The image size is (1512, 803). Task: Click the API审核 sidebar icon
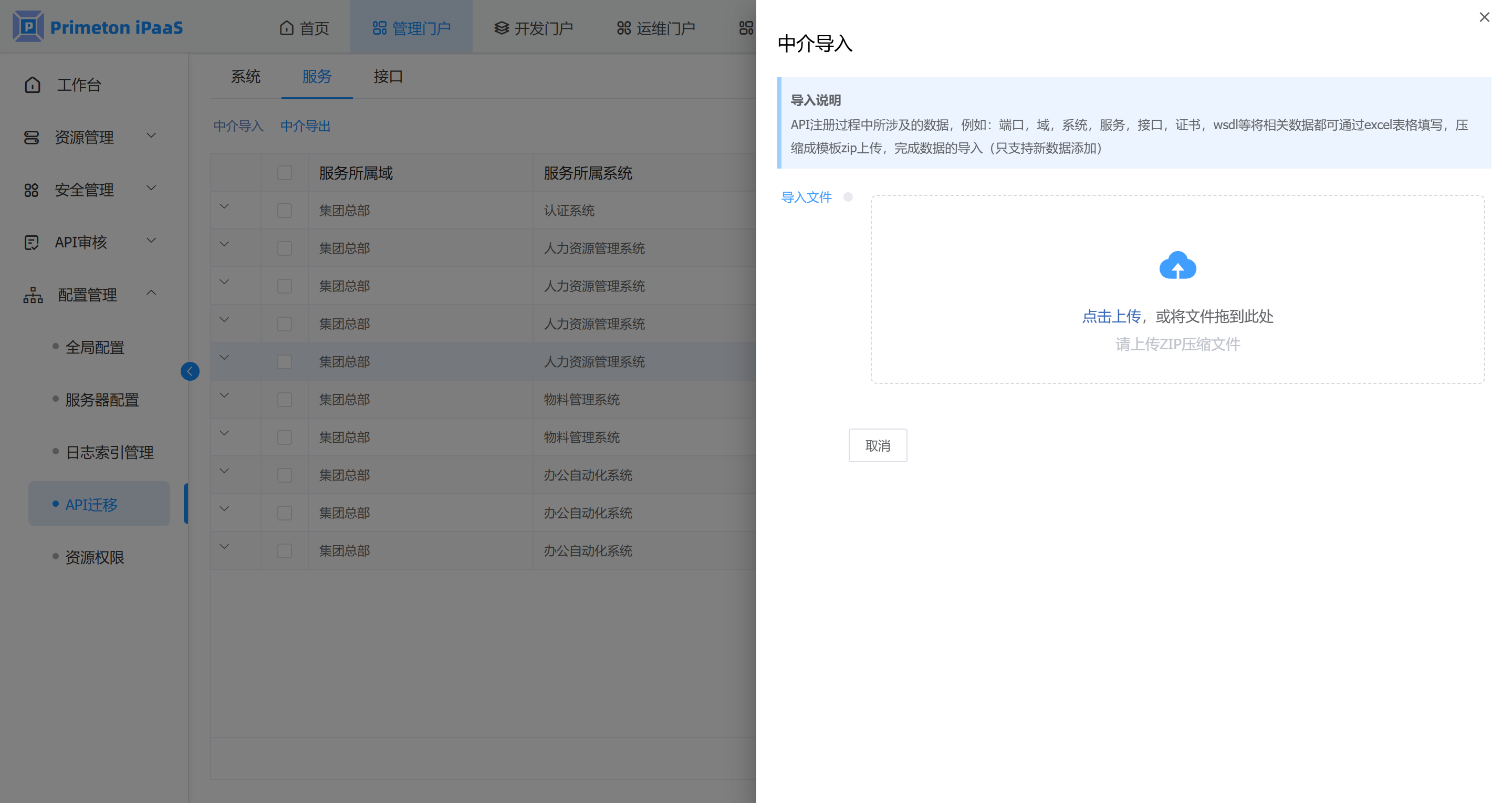coord(31,242)
